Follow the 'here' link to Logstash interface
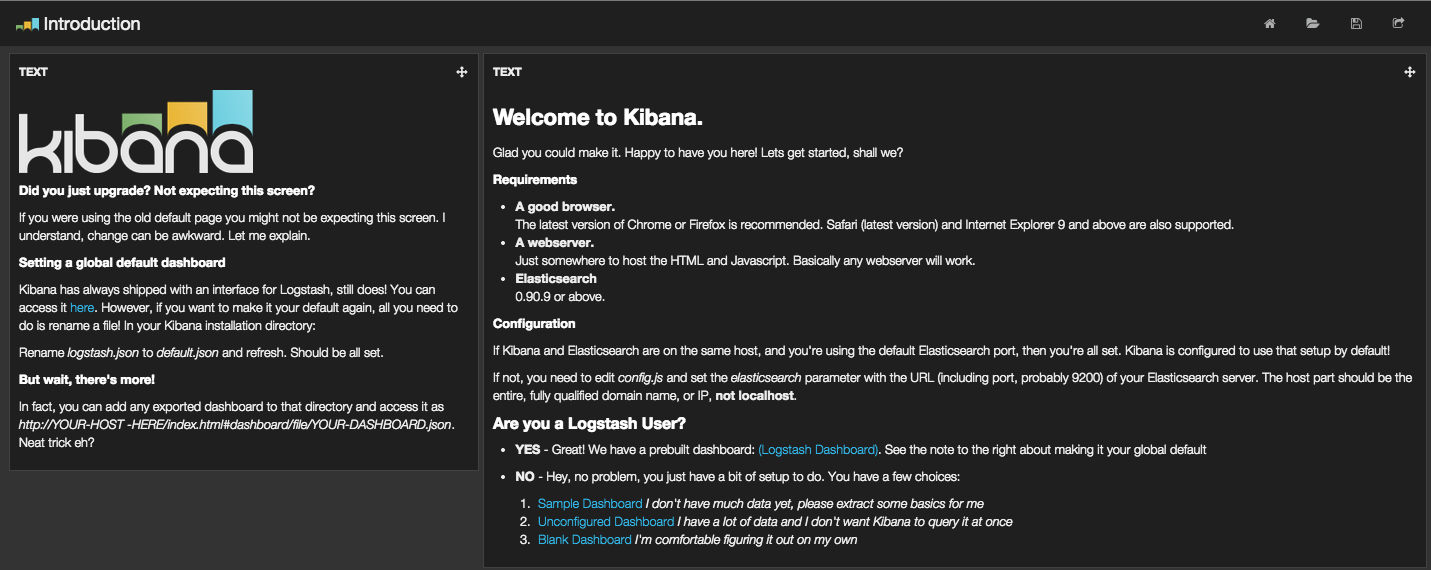The image size is (1431, 570). point(82,308)
